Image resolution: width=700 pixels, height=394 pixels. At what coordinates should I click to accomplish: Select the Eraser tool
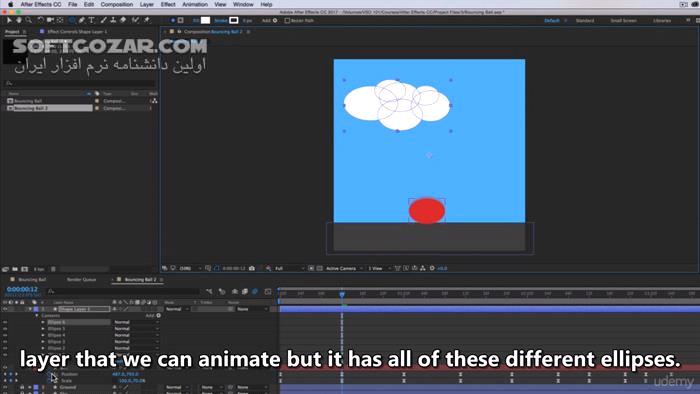coord(123,20)
